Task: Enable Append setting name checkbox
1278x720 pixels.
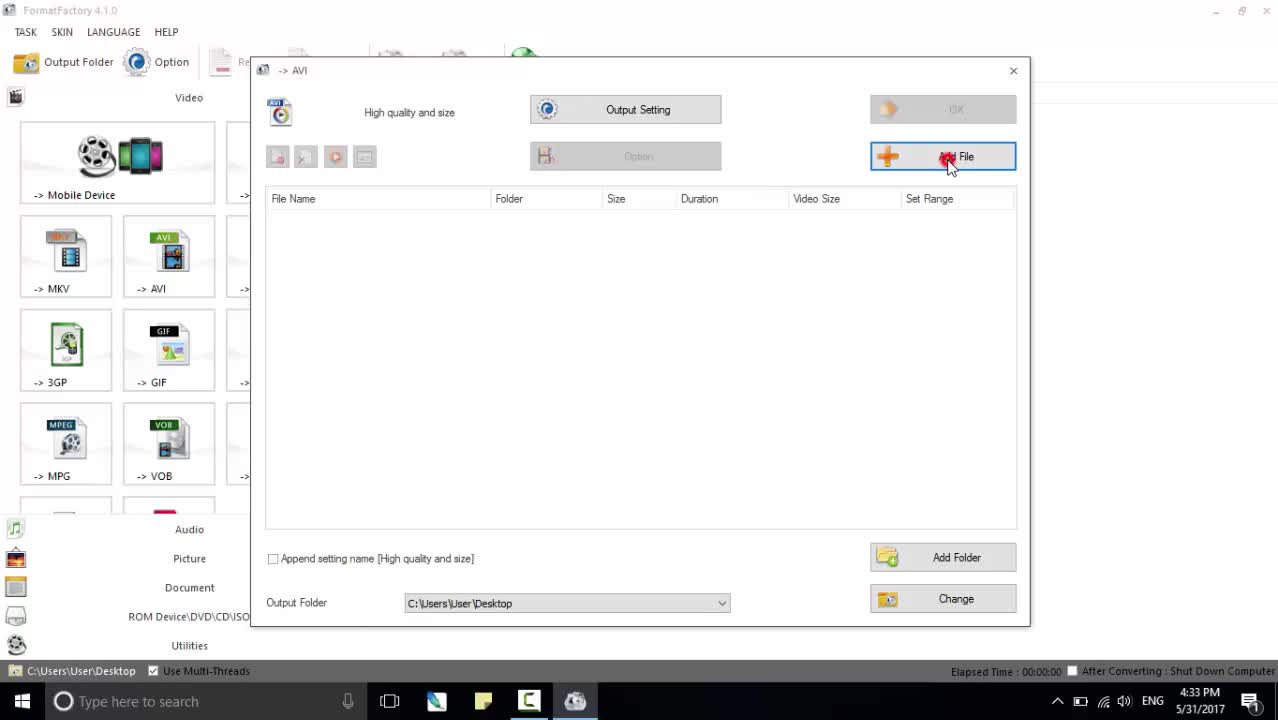Action: (273, 559)
